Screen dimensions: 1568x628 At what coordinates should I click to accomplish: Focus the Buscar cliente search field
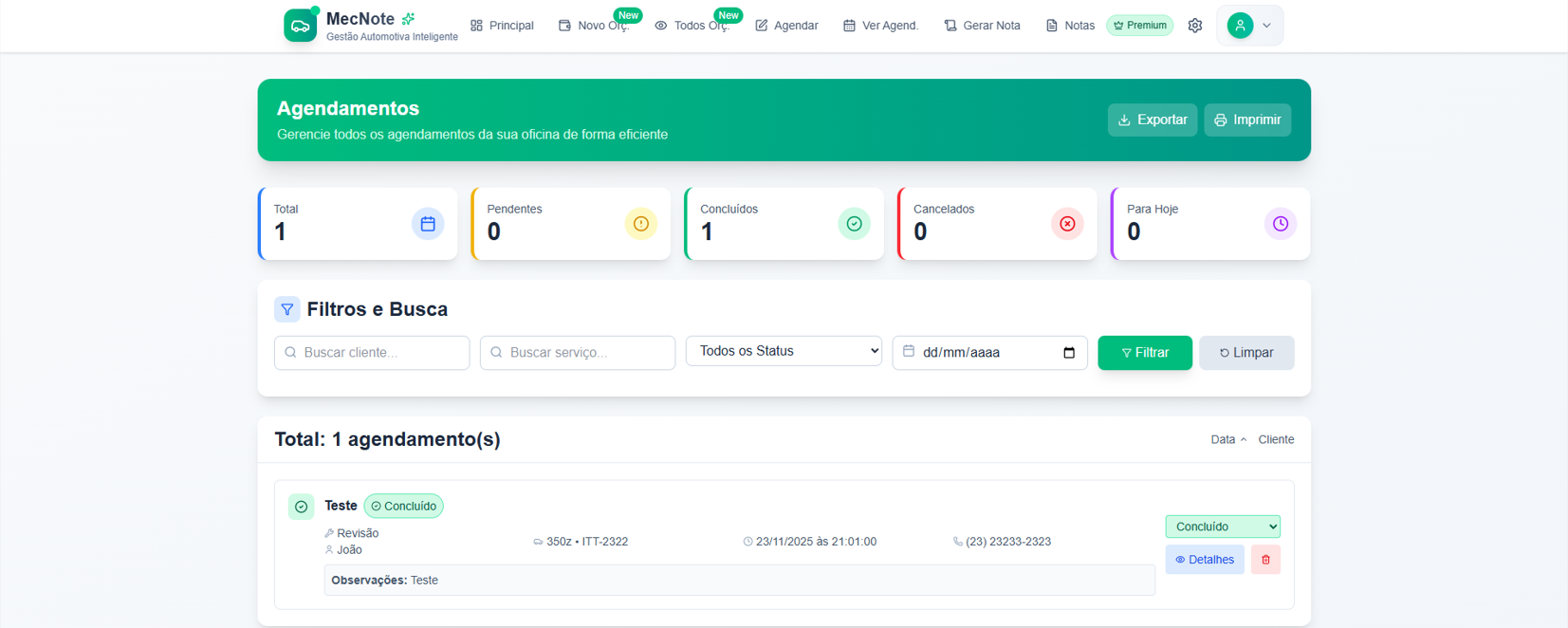click(372, 353)
